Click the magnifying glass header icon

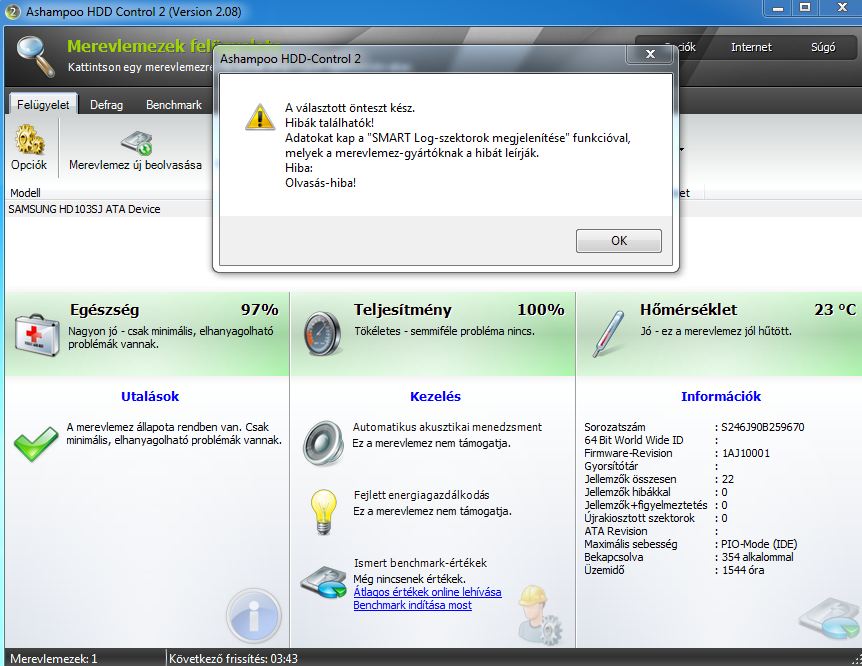coord(35,55)
